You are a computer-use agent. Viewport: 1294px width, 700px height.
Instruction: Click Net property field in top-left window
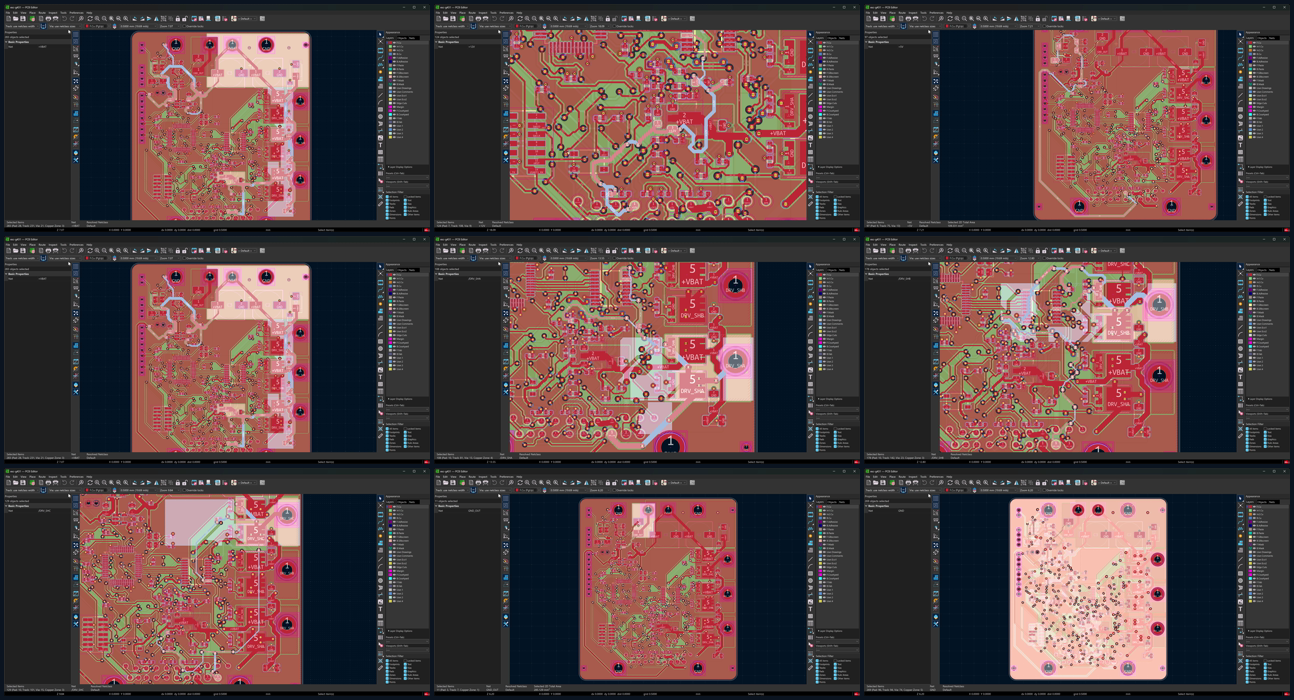52,47
